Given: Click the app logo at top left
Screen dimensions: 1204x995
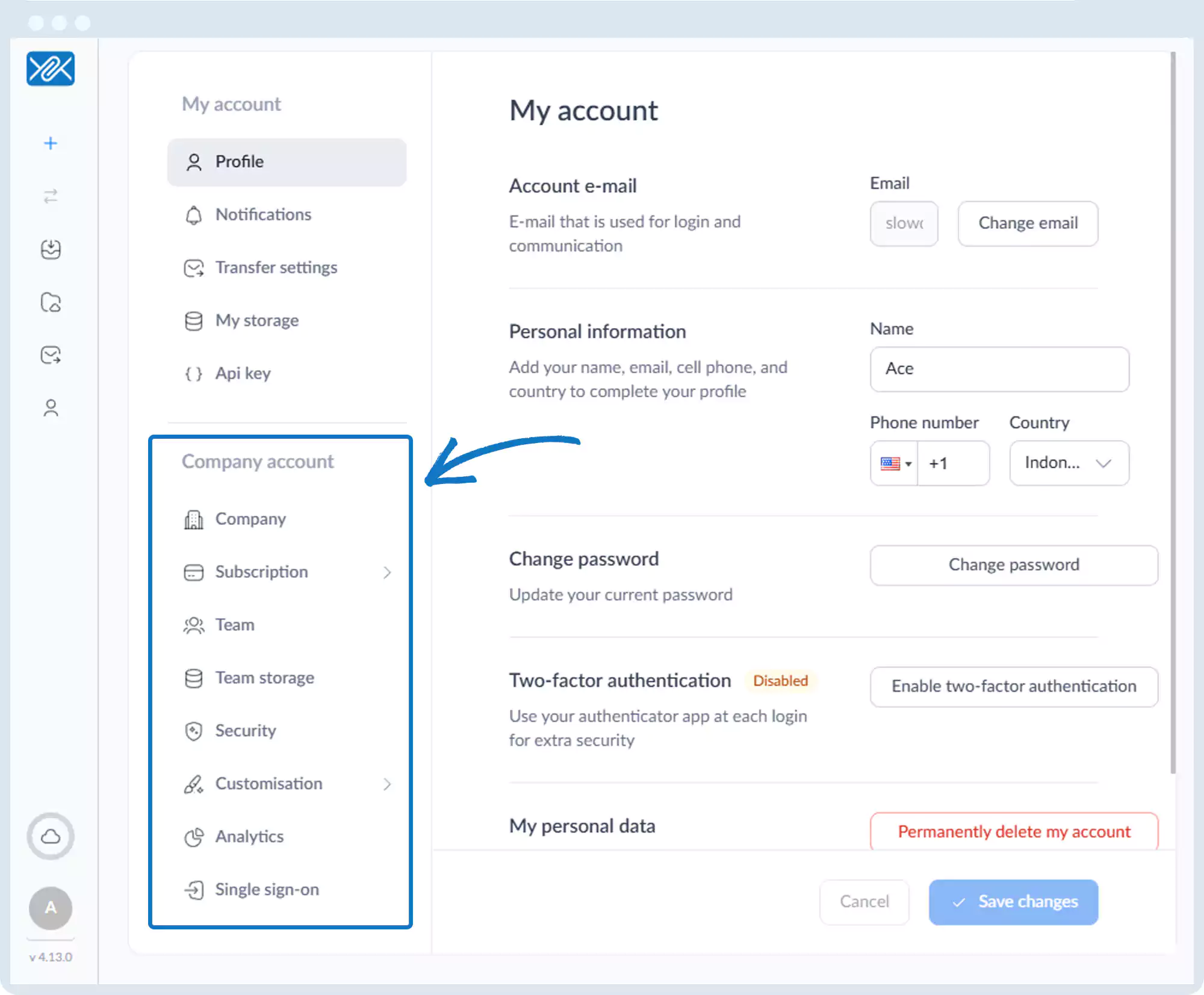Looking at the screenshot, I should click(x=51, y=69).
